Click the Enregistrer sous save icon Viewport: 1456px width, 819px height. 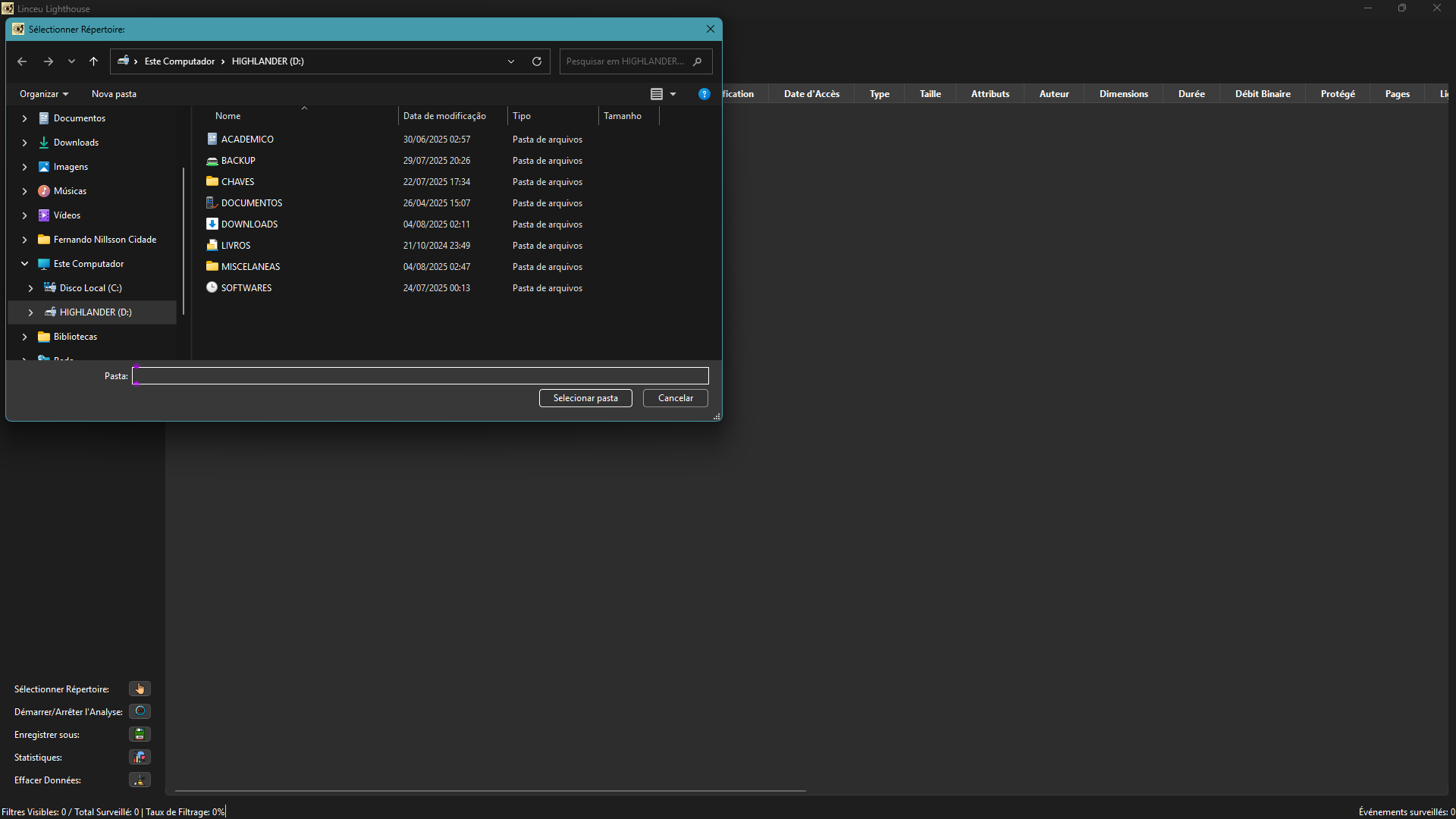click(x=140, y=734)
